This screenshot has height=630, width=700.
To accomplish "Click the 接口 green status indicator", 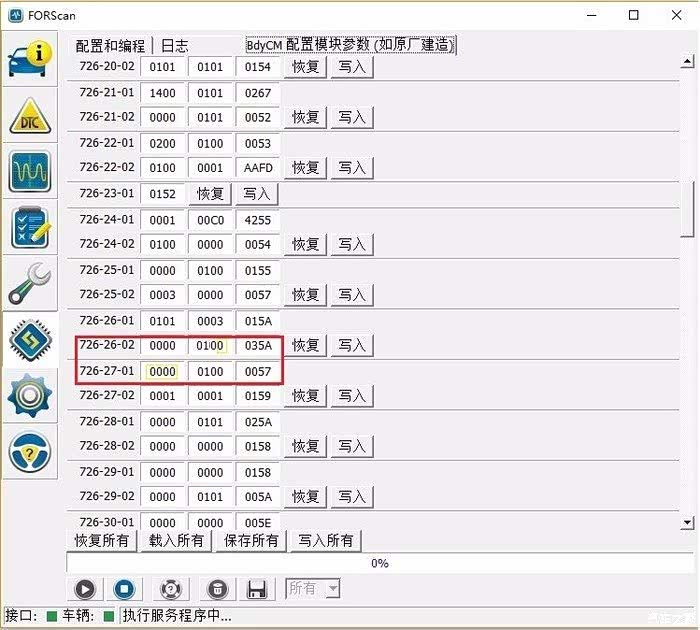I will click(x=52, y=616).
